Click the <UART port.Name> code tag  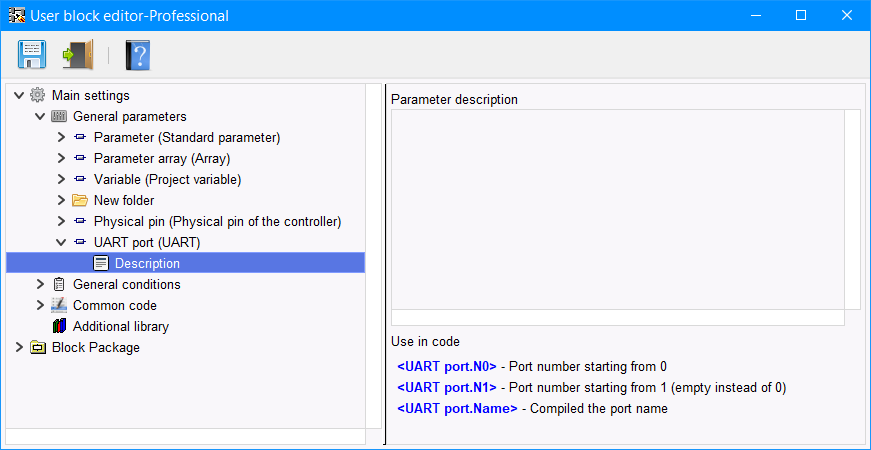[457, 409]
